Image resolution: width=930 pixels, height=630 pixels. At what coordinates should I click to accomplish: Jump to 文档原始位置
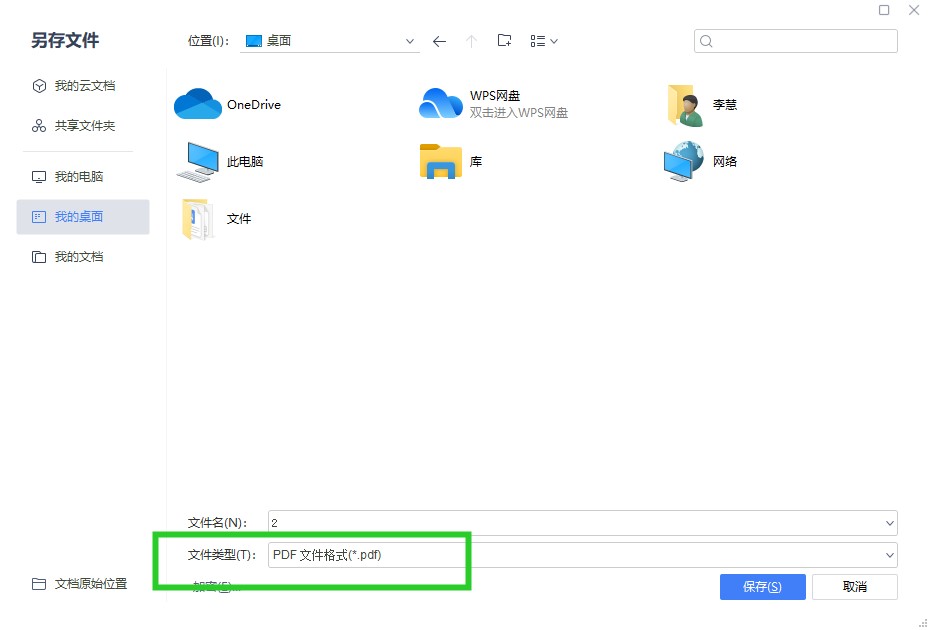coord(79,584)
